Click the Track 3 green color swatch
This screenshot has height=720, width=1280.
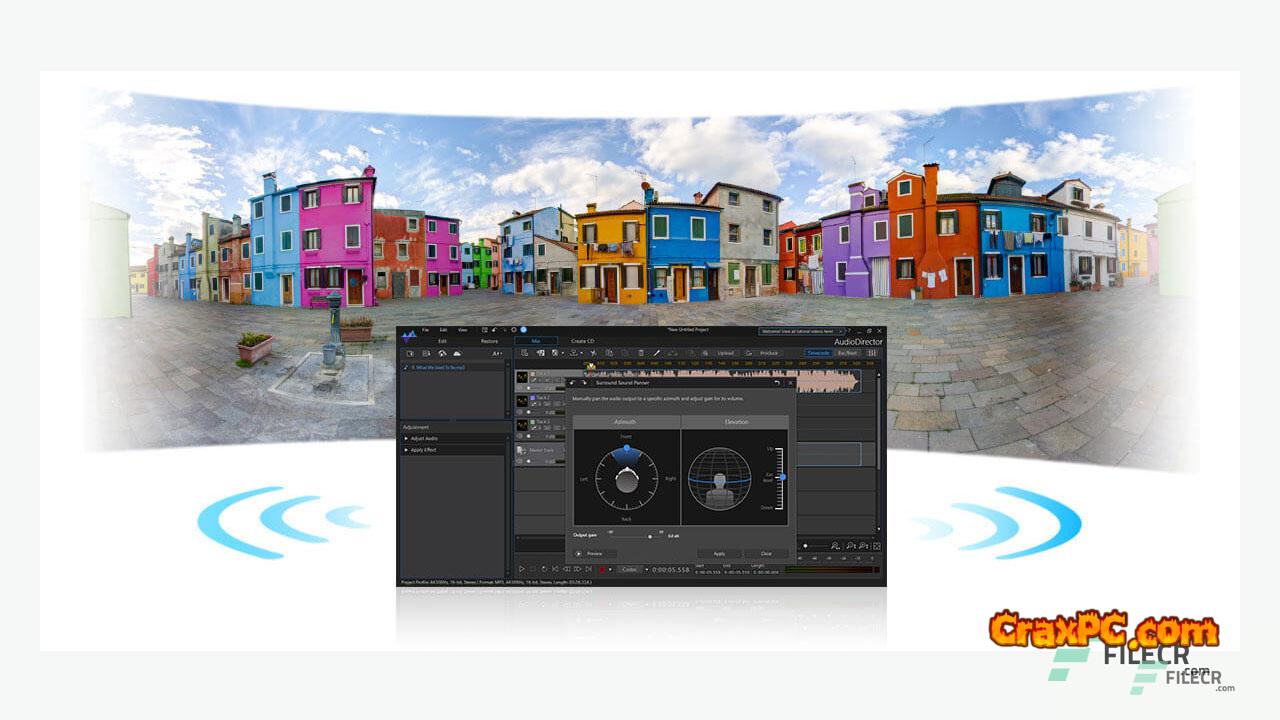coord(532,421)
